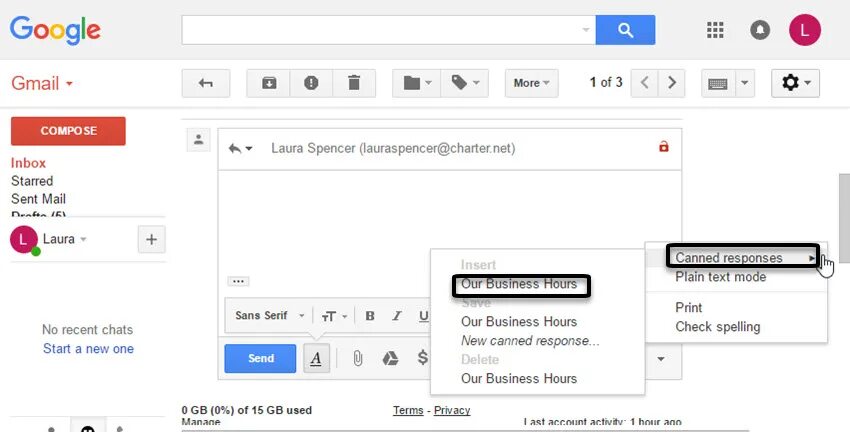
Task: Open the reply type arrow dropdown
Action: click(241, 149)
